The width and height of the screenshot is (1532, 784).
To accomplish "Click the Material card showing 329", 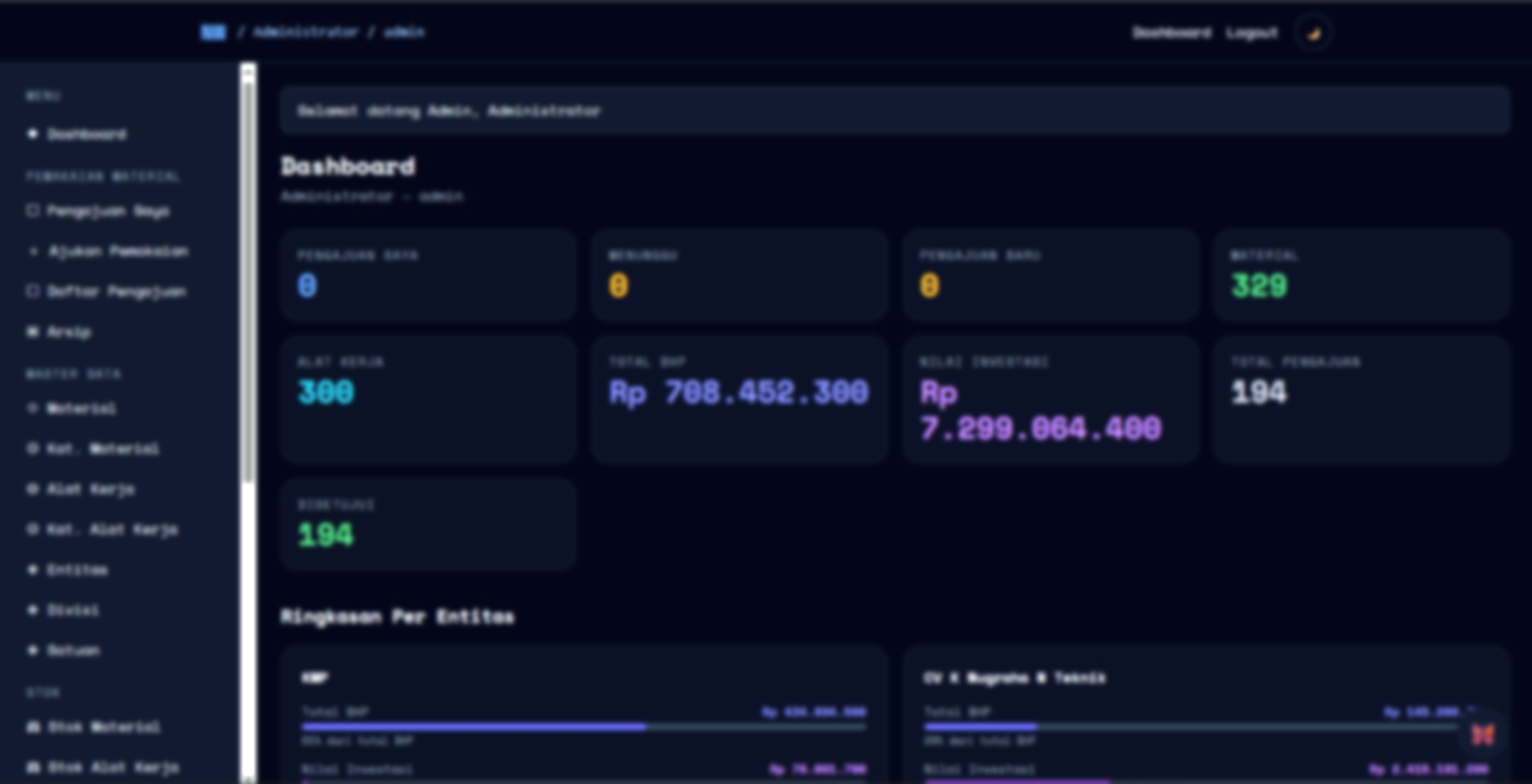I will [x=1362, y=274].
